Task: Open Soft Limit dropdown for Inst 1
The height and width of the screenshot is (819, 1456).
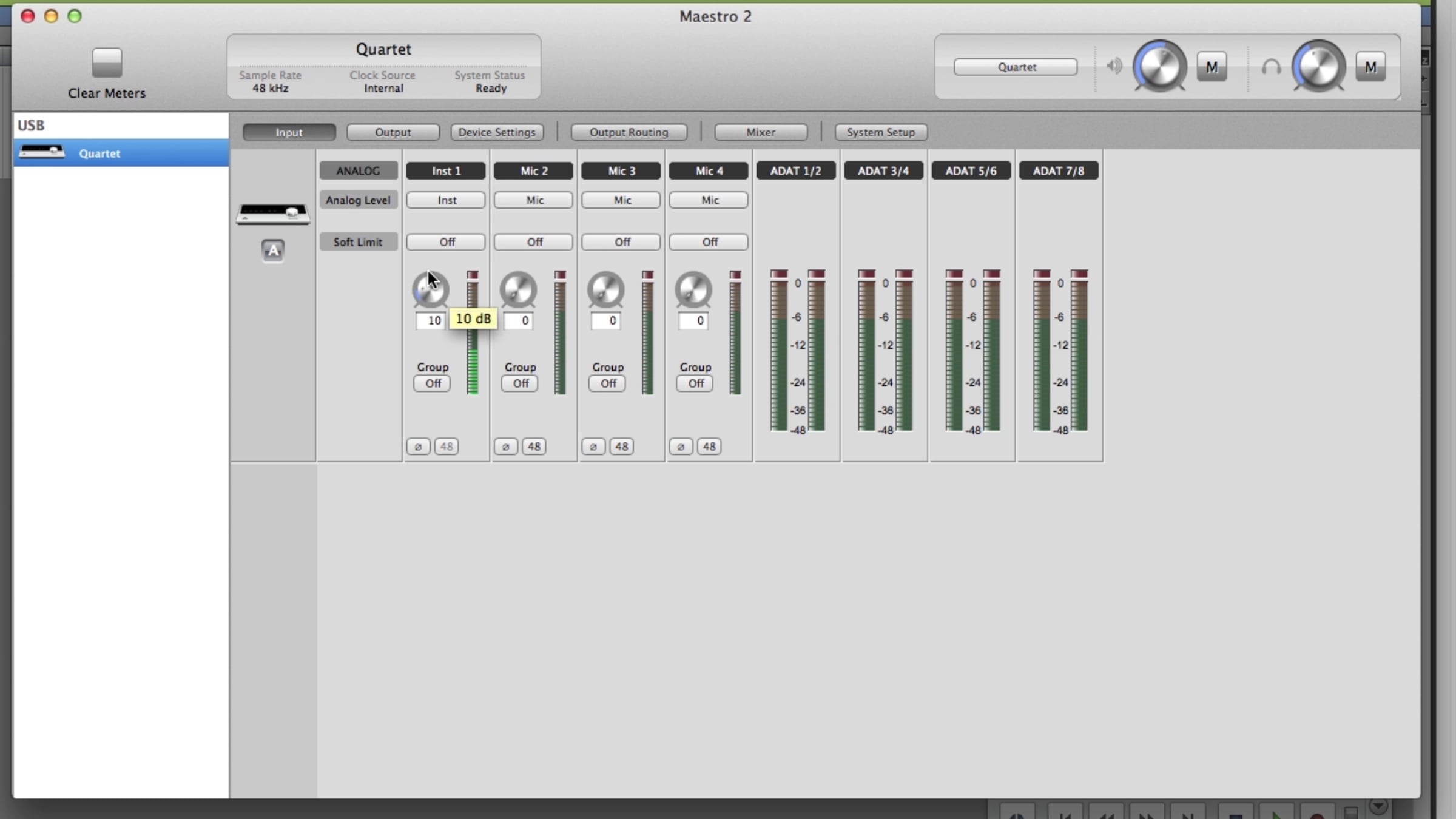Action: (x=446, y=242)
